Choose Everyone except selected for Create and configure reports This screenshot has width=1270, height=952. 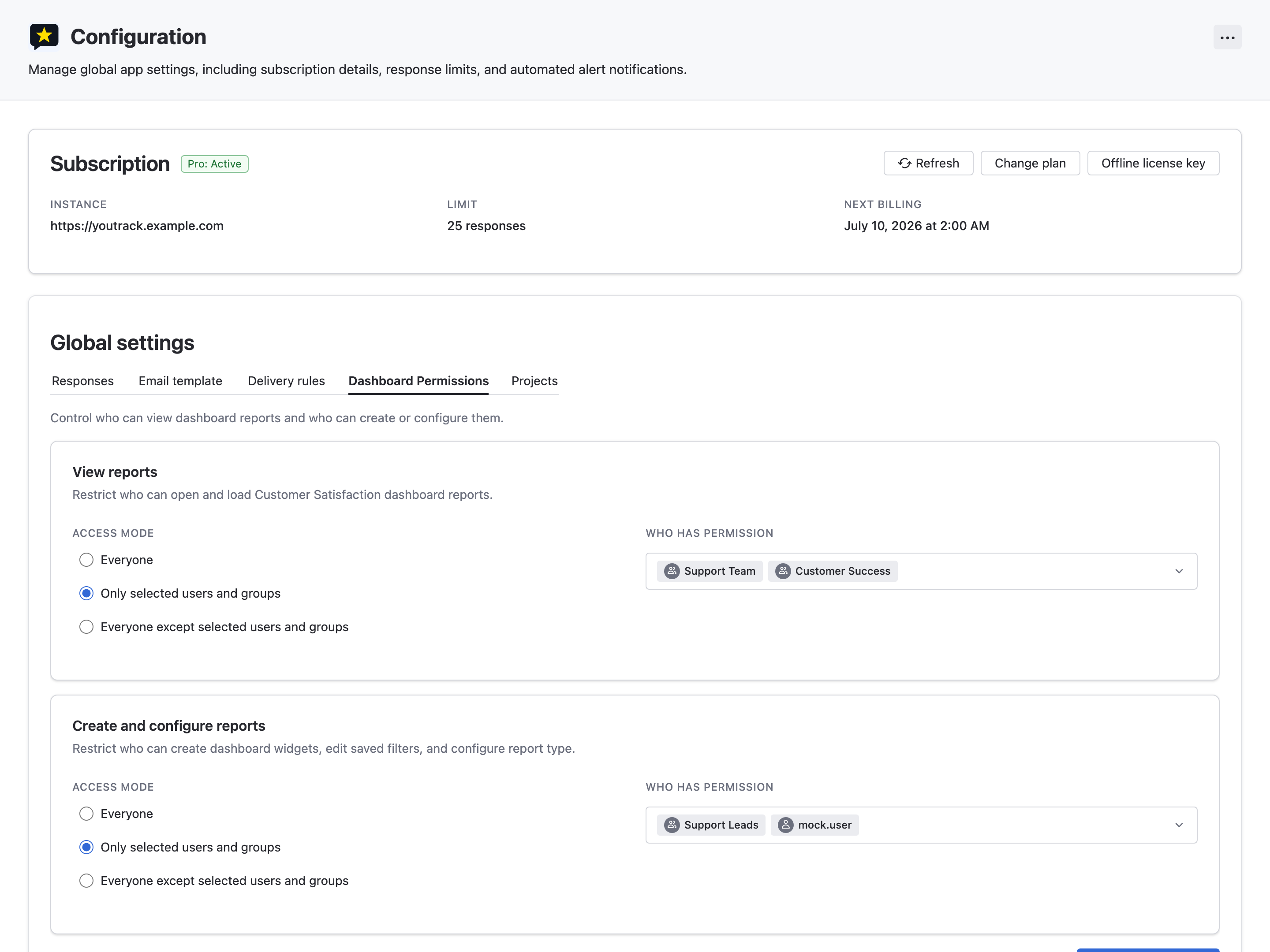86,881
